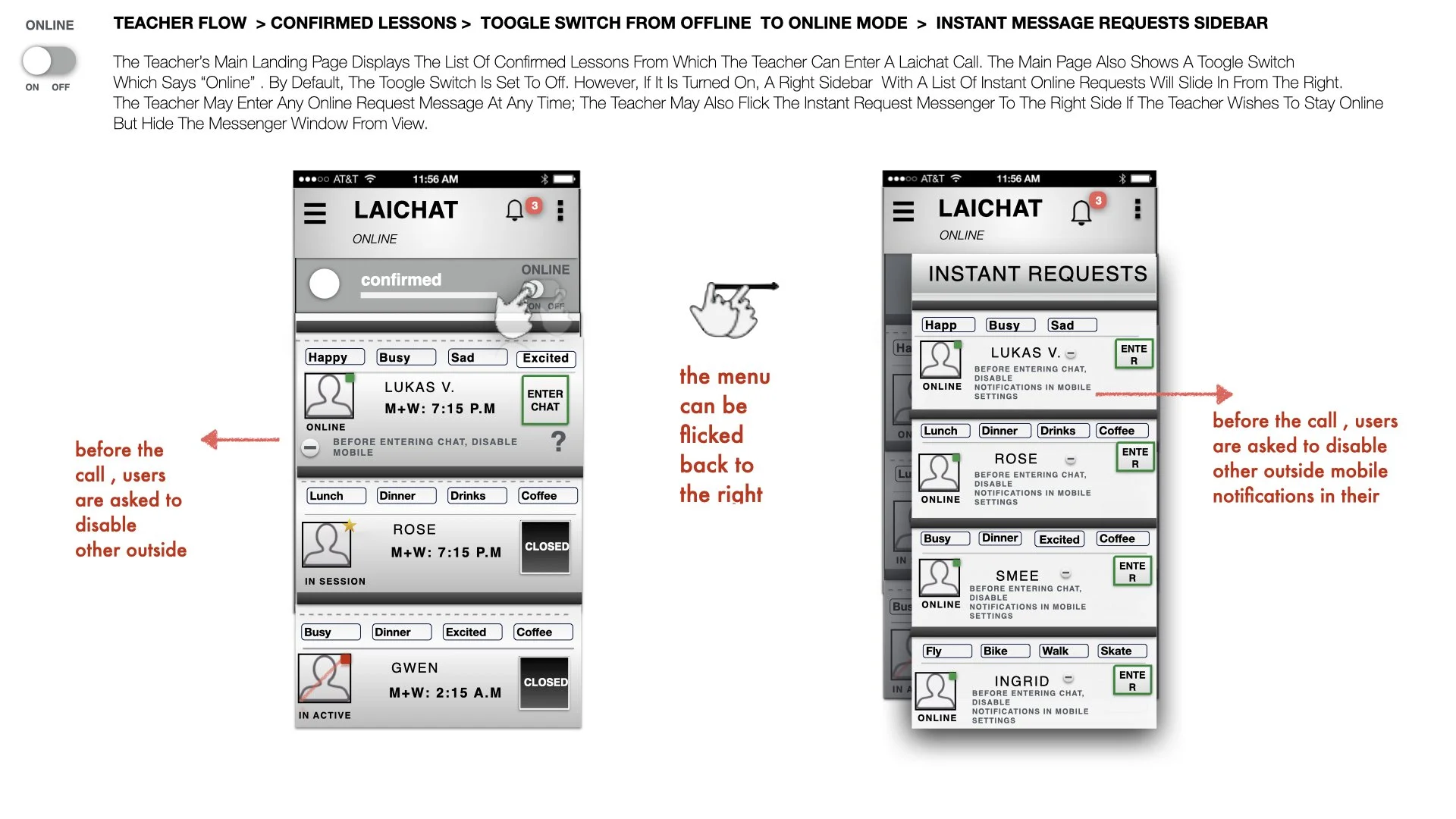Collapse Rose's notice in Instant Requests
1456x819 pixels.
[1070, 460]
